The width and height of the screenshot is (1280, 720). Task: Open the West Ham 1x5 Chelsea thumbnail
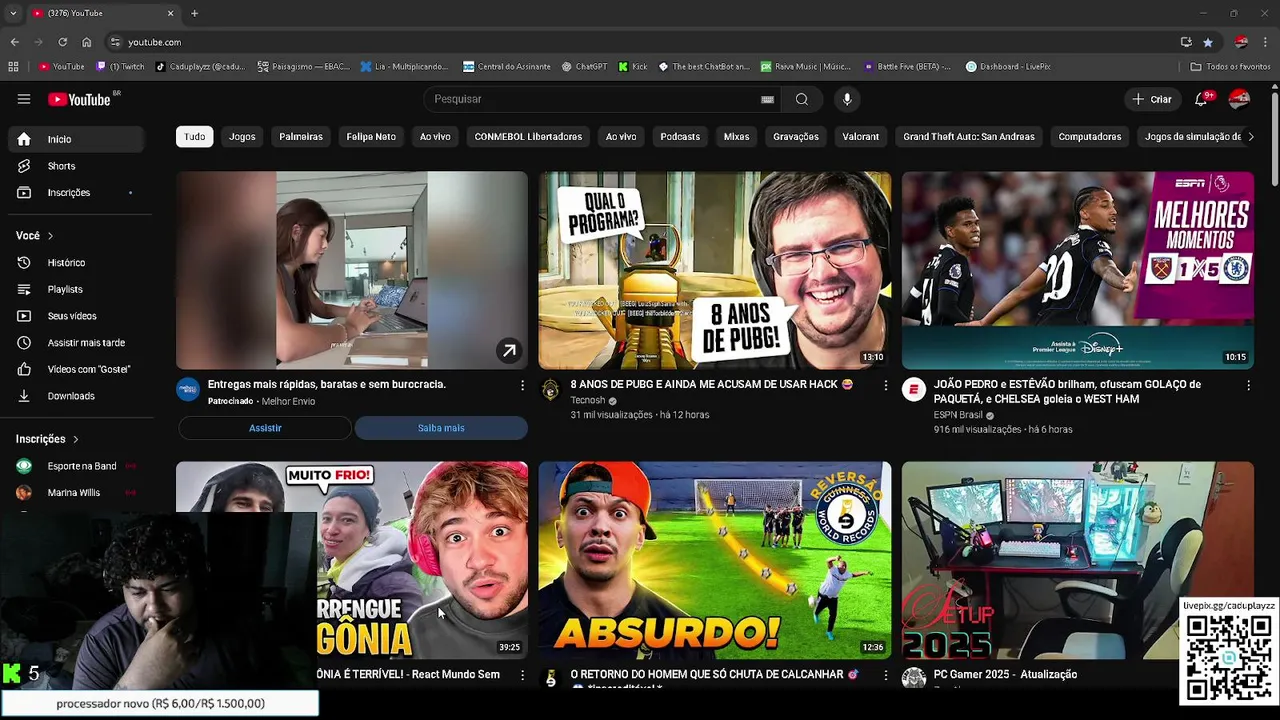click(x=1078, y=270)
